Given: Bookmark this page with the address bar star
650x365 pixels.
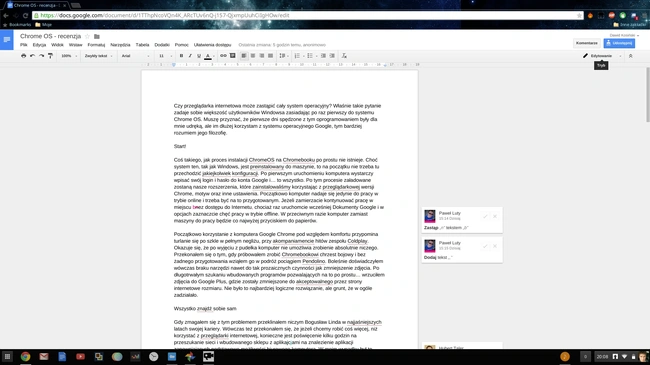Looking at the screenshot, I should tap(579, 15).
